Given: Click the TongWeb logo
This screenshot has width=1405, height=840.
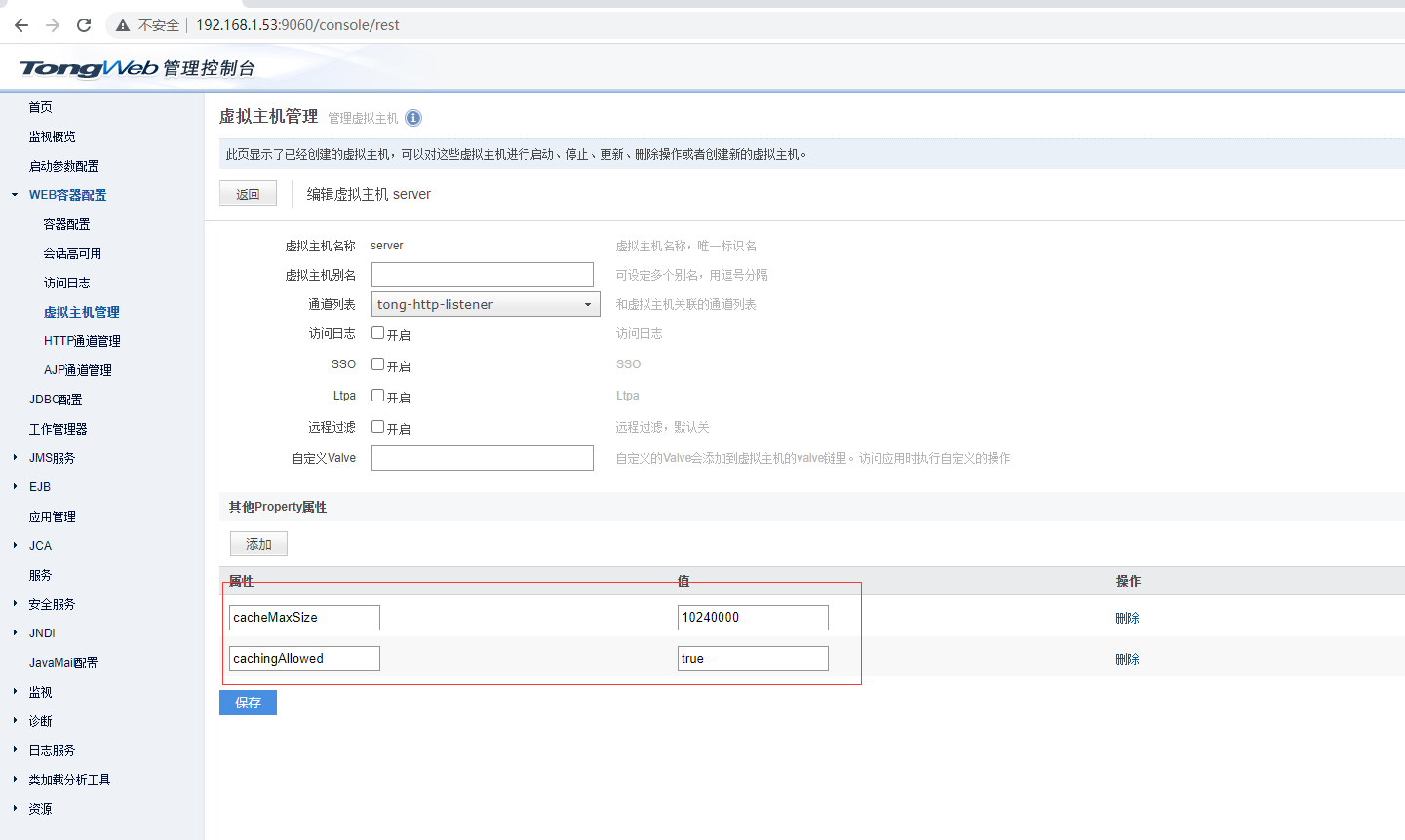Looking at the screenshot, I should [137, 68].
